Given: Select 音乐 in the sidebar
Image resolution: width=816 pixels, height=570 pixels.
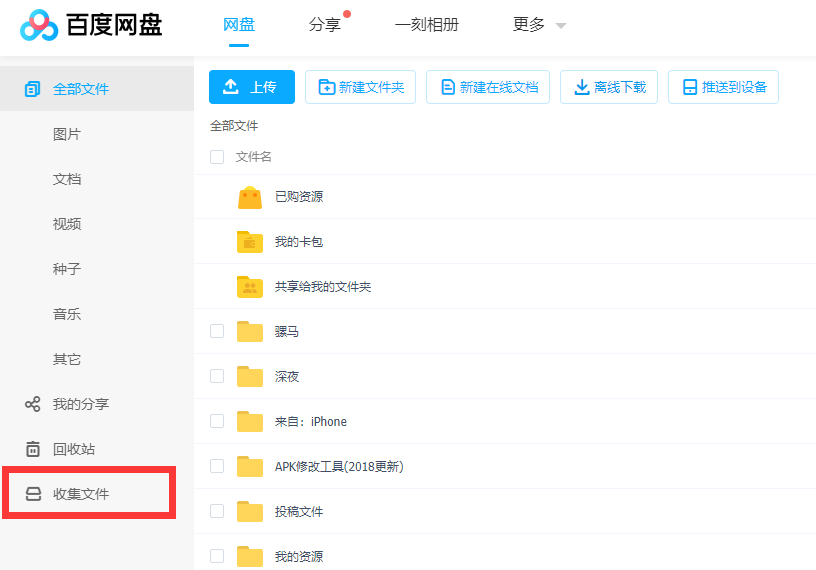Looking at the screenshot, I should [67, 314].
